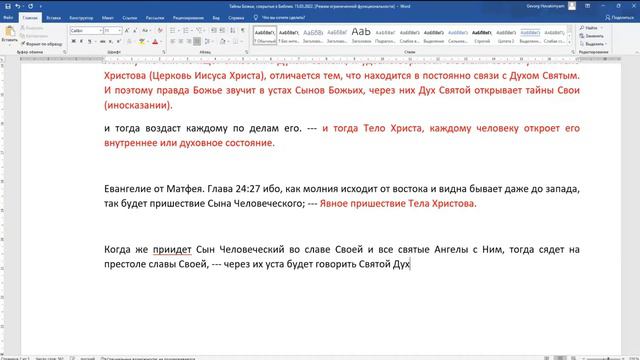Increase paragraph indent
This screenshot has width=640, height=360.
pos(222,31)
